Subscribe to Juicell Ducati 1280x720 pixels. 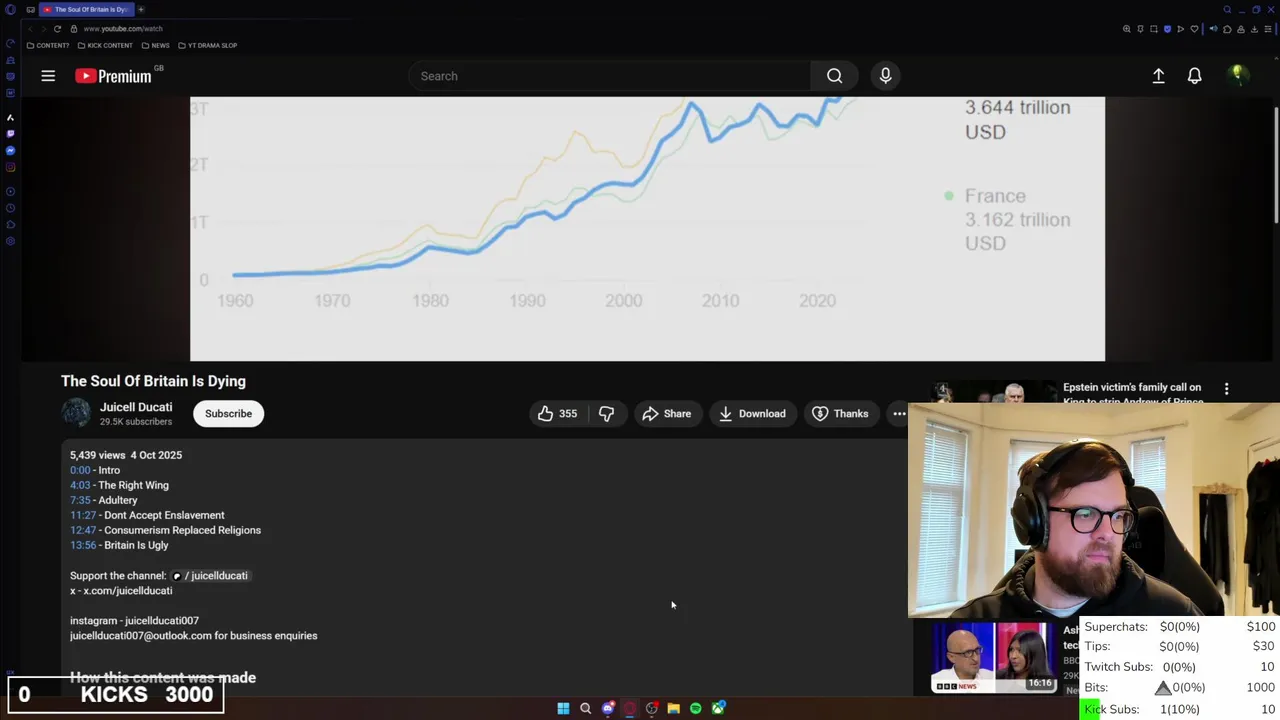[x=228, y=413]
